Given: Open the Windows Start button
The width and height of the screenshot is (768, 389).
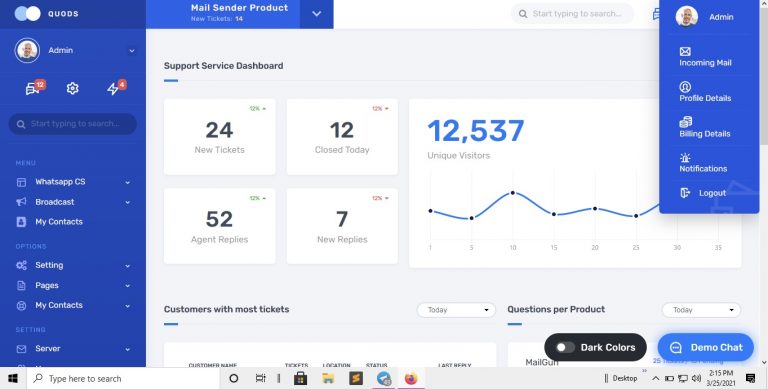Looking at the screenshot, I should pos(13,378).
